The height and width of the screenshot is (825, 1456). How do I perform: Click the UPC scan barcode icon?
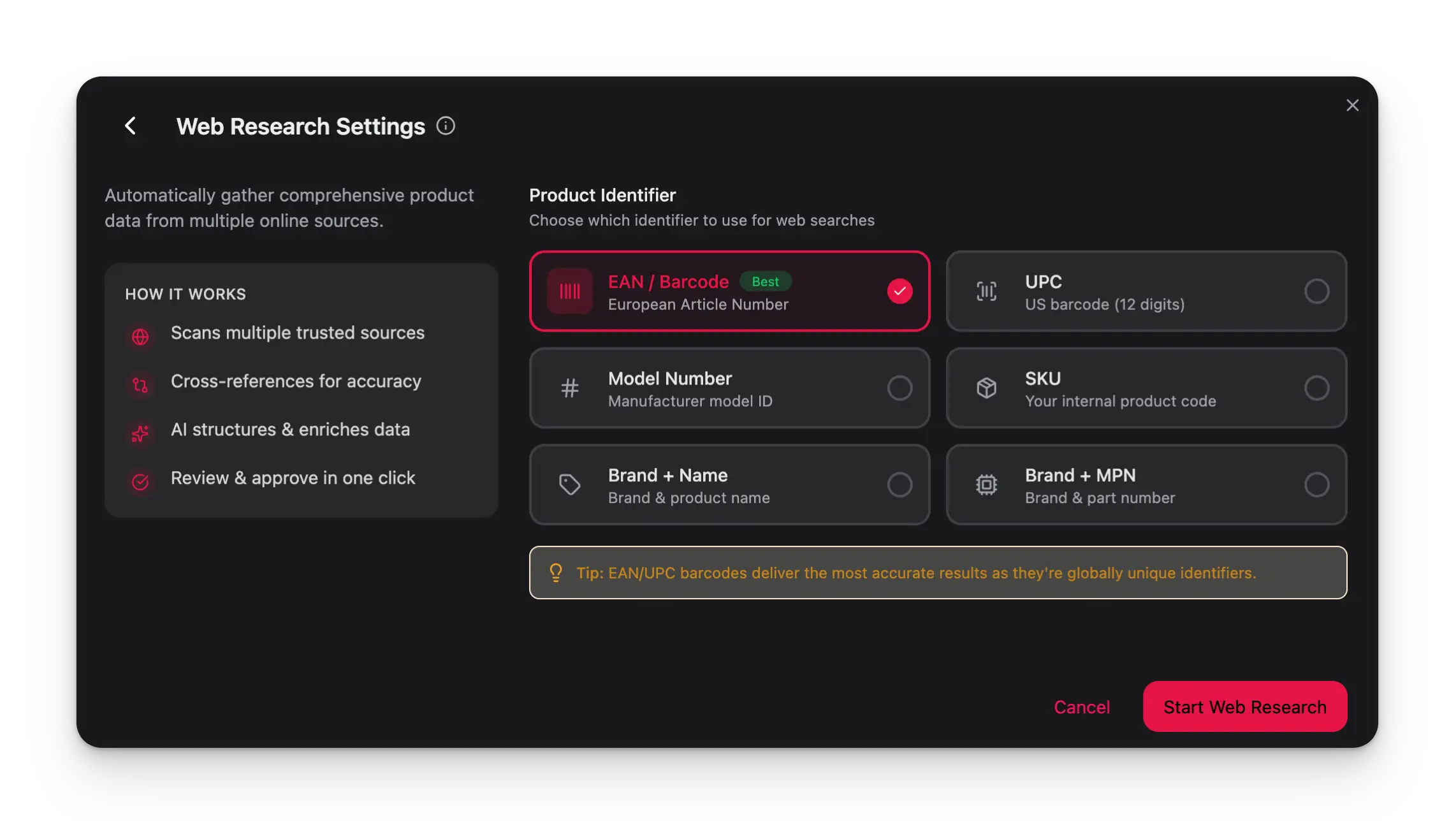[x=986, y=291]
